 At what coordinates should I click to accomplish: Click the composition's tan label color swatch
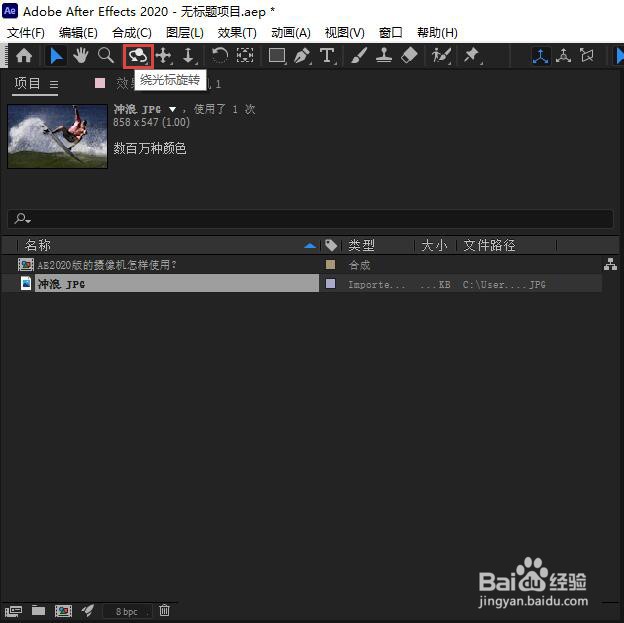[330, 265]
